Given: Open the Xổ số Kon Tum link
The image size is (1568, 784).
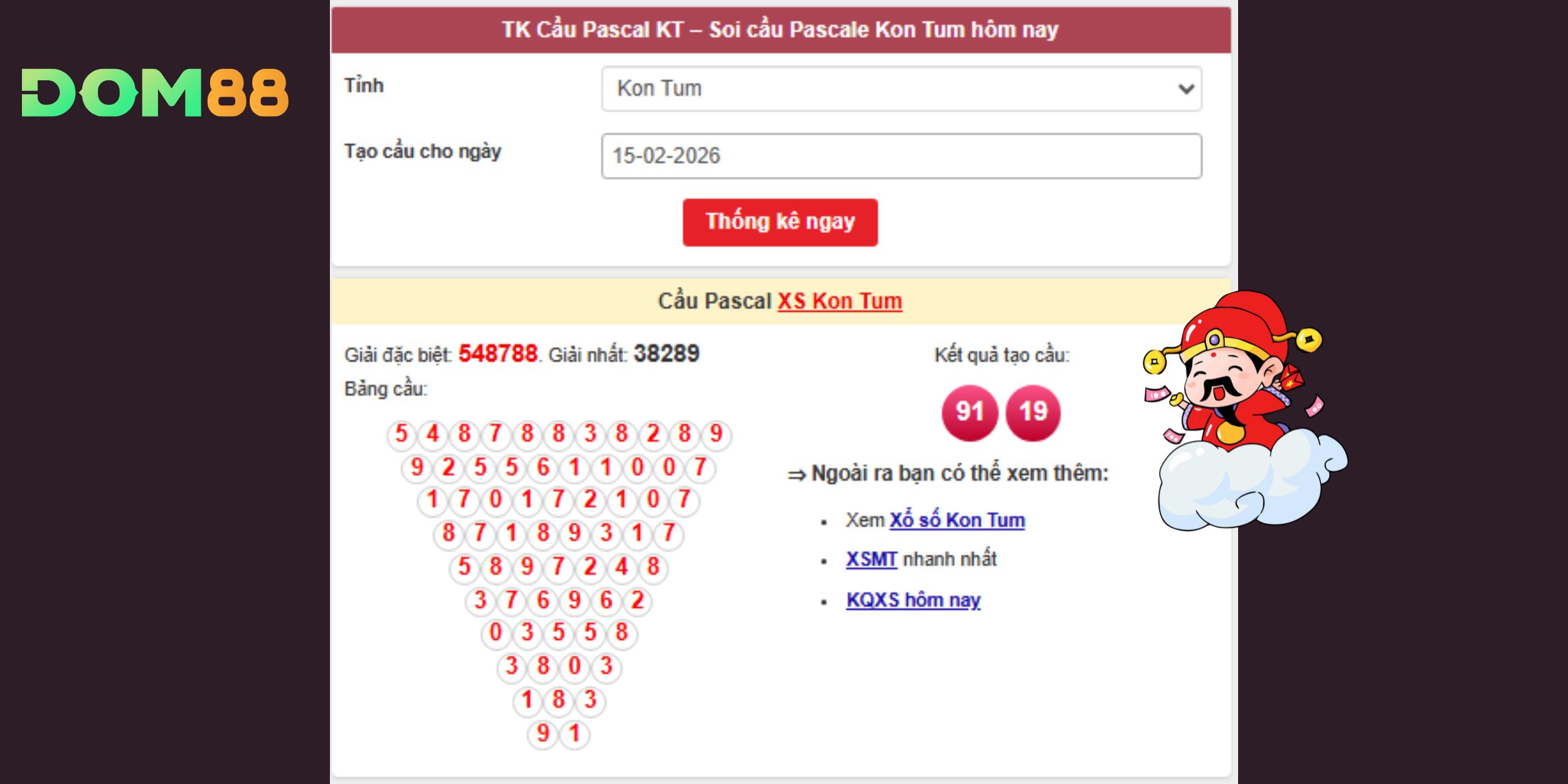Looking at the screenshot, I should point(957,520).
